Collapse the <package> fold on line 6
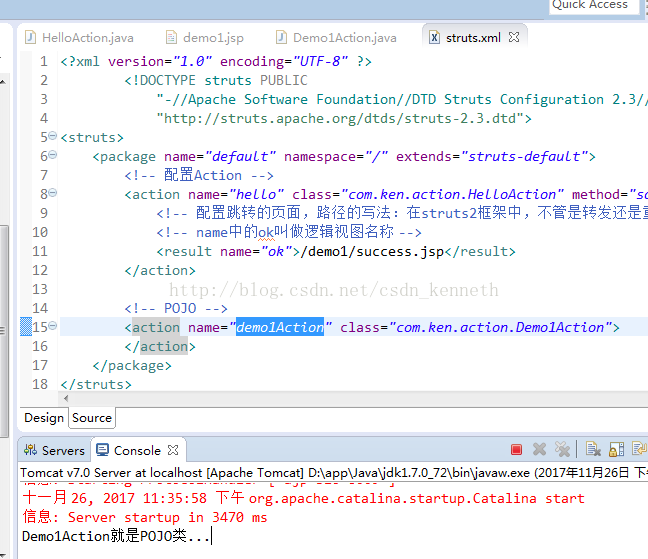 click(52, 155)
